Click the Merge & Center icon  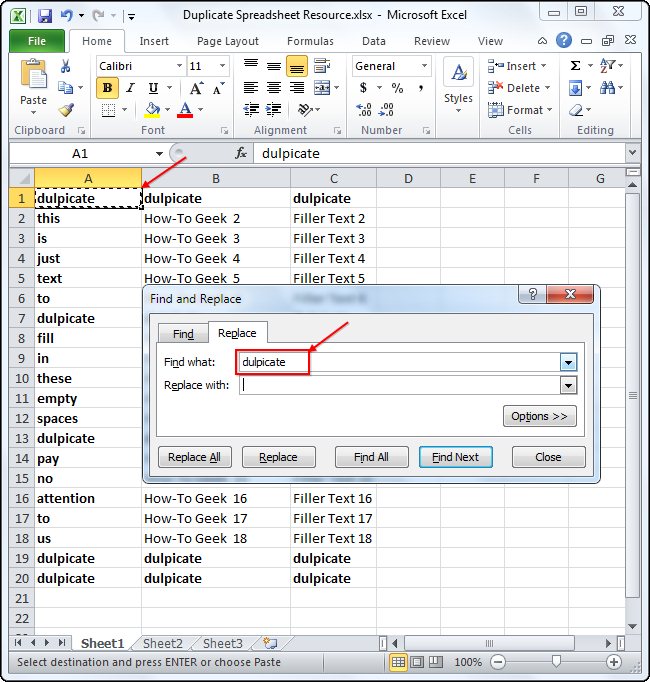point(322,88)
